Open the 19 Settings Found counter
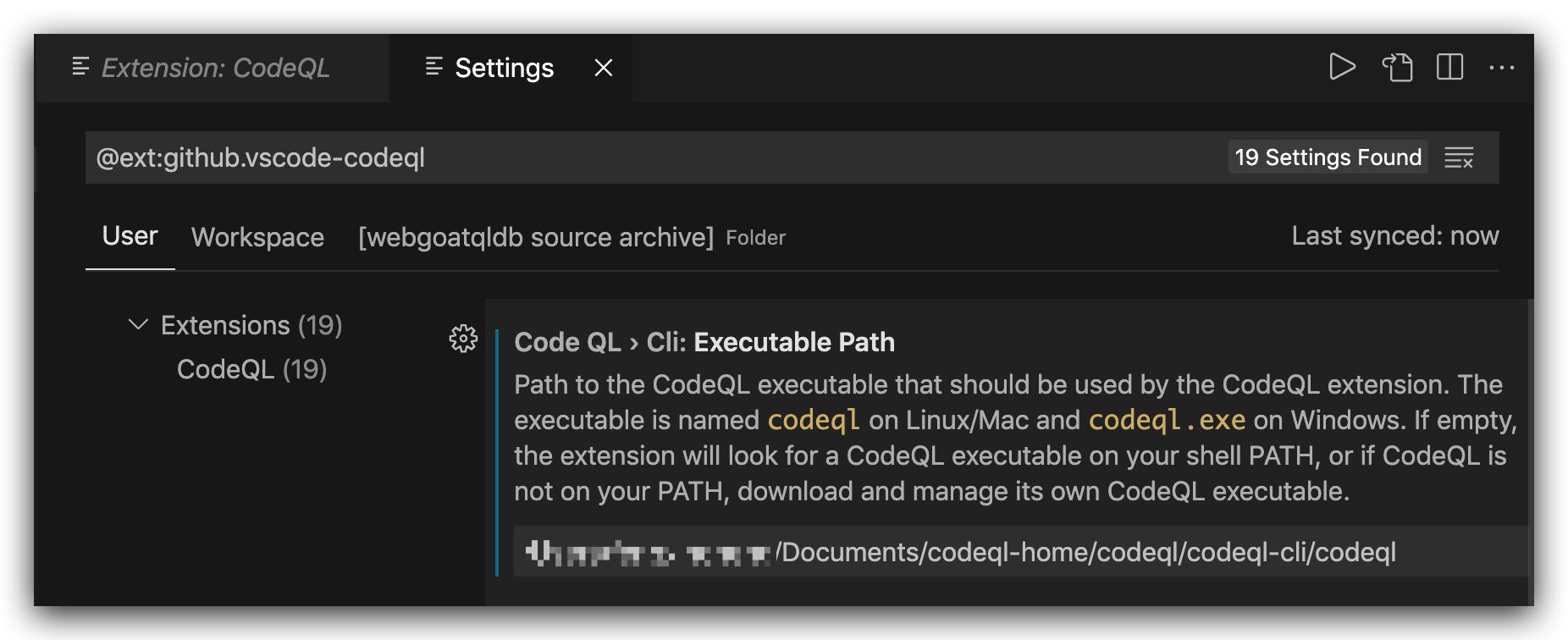The image size is (1568, 640). point(1328,157)
